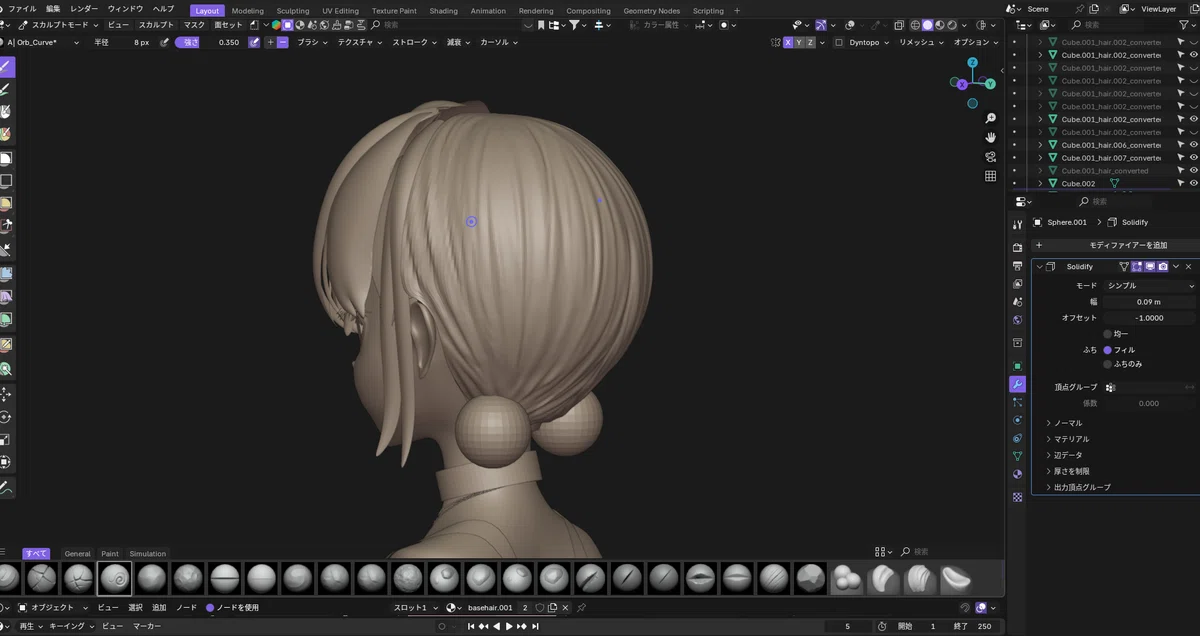Switch to the Sculpting workspace tab
Screen dimensions: 1200x636
pyautogui.click(x=293, y=11)
